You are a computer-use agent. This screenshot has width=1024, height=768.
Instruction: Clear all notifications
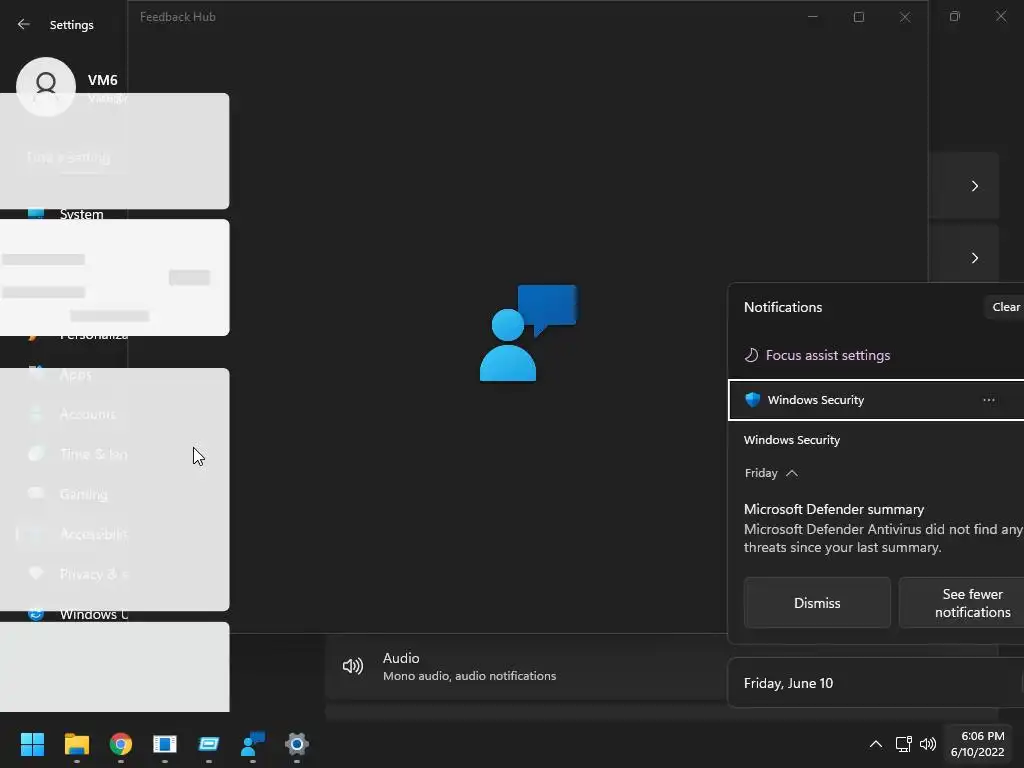(1005, 307)
